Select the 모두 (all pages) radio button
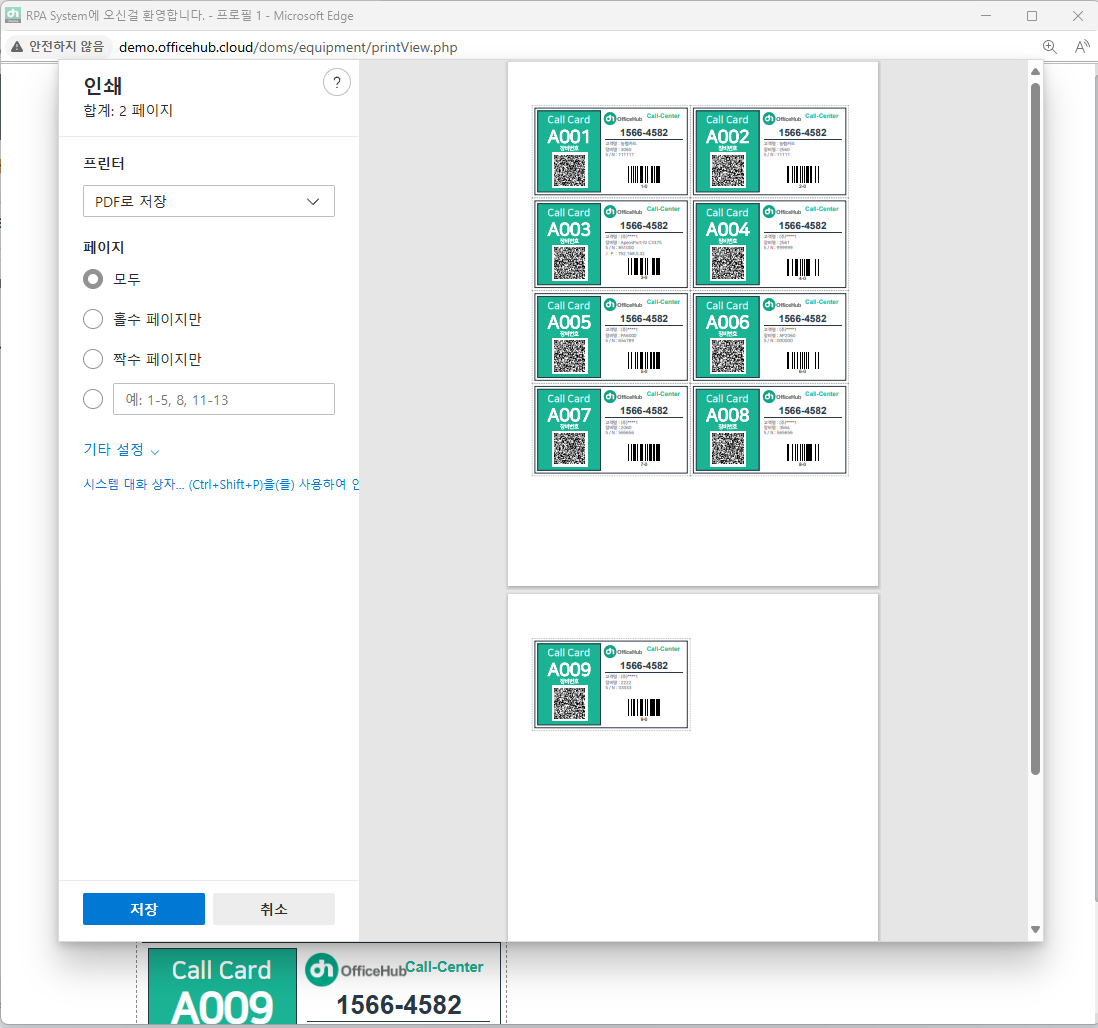This screenshot has height=1028, width=1098. (x=93, y=279)
